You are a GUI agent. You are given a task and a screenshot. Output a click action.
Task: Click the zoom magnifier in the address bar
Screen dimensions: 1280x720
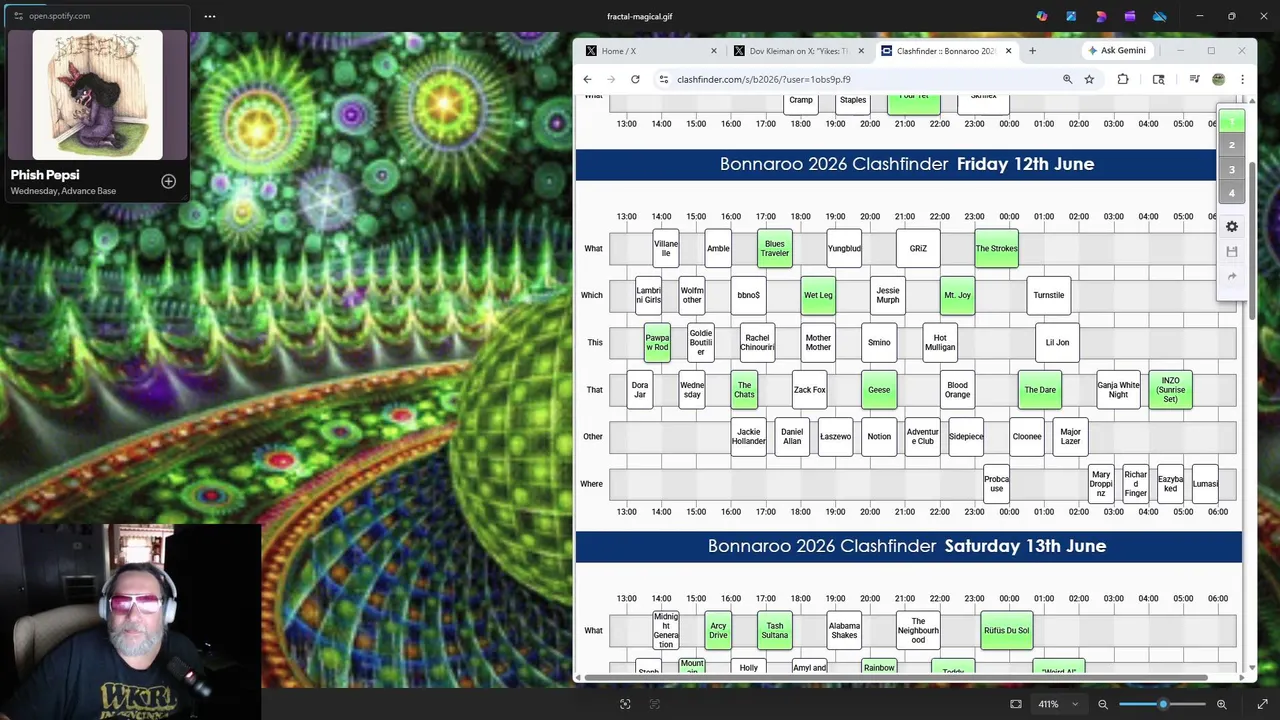1067,79
